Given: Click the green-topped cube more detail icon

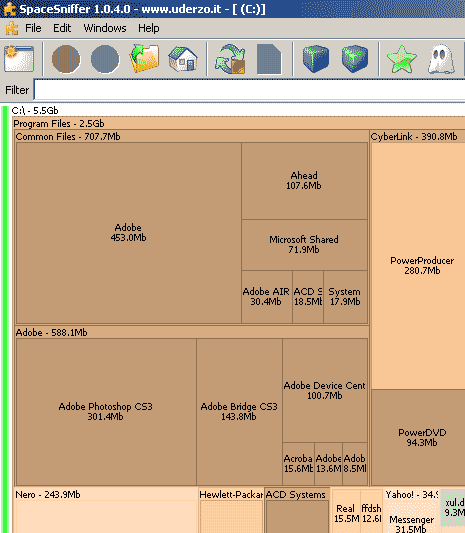Looking at the screenshot, I should 355,59.
